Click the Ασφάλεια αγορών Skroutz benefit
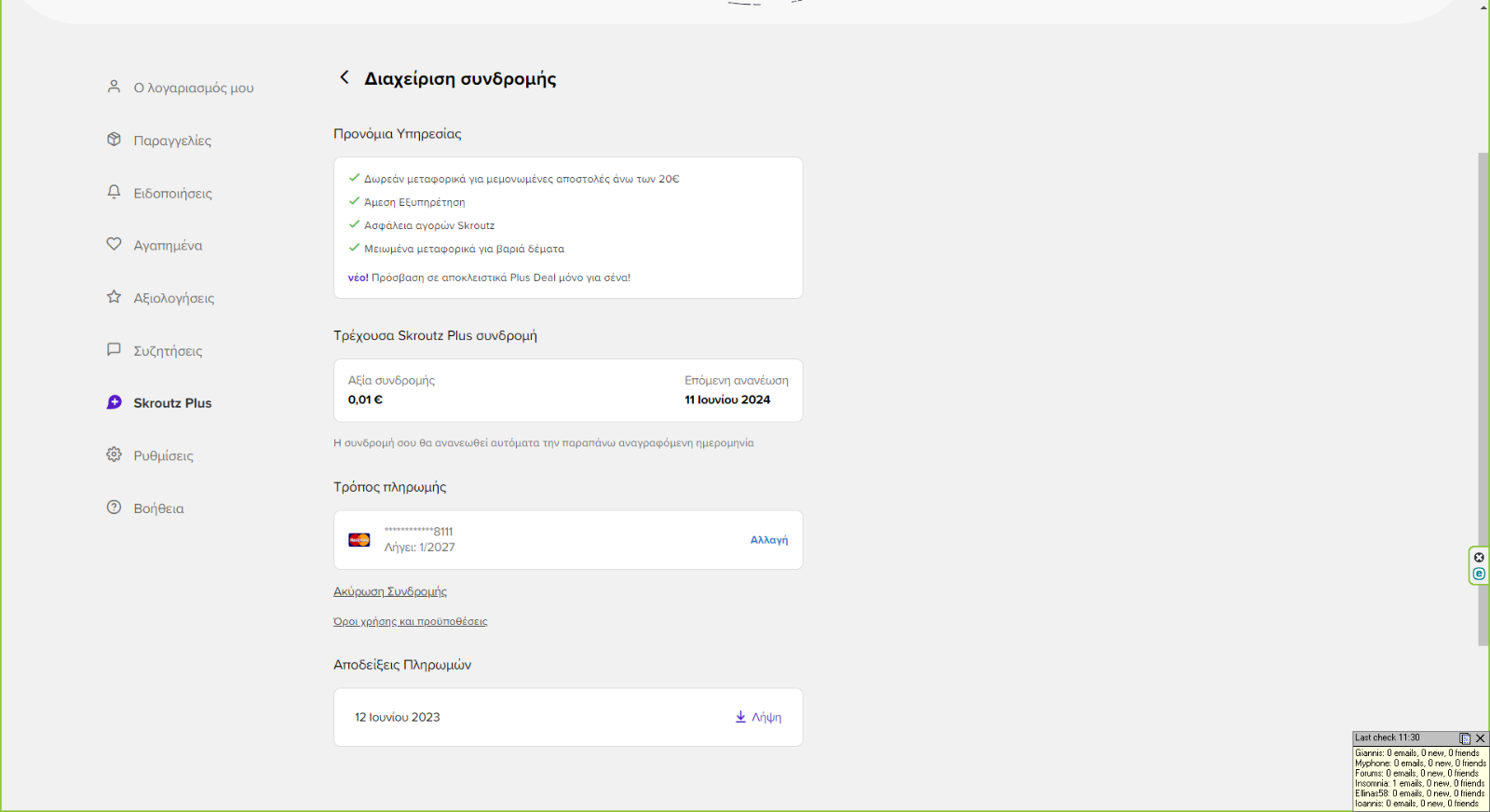 pyautogui.click(x=429, y=225)
